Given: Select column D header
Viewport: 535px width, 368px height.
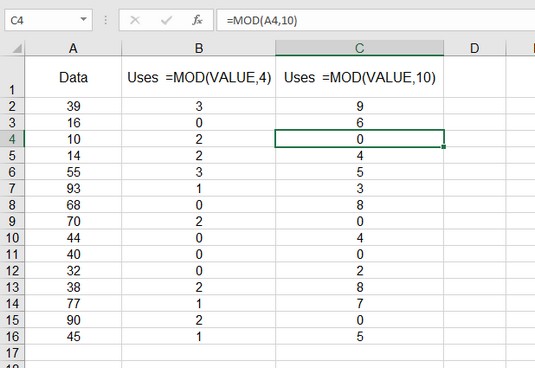Looking at the screenshot, I should coord(475,48).
